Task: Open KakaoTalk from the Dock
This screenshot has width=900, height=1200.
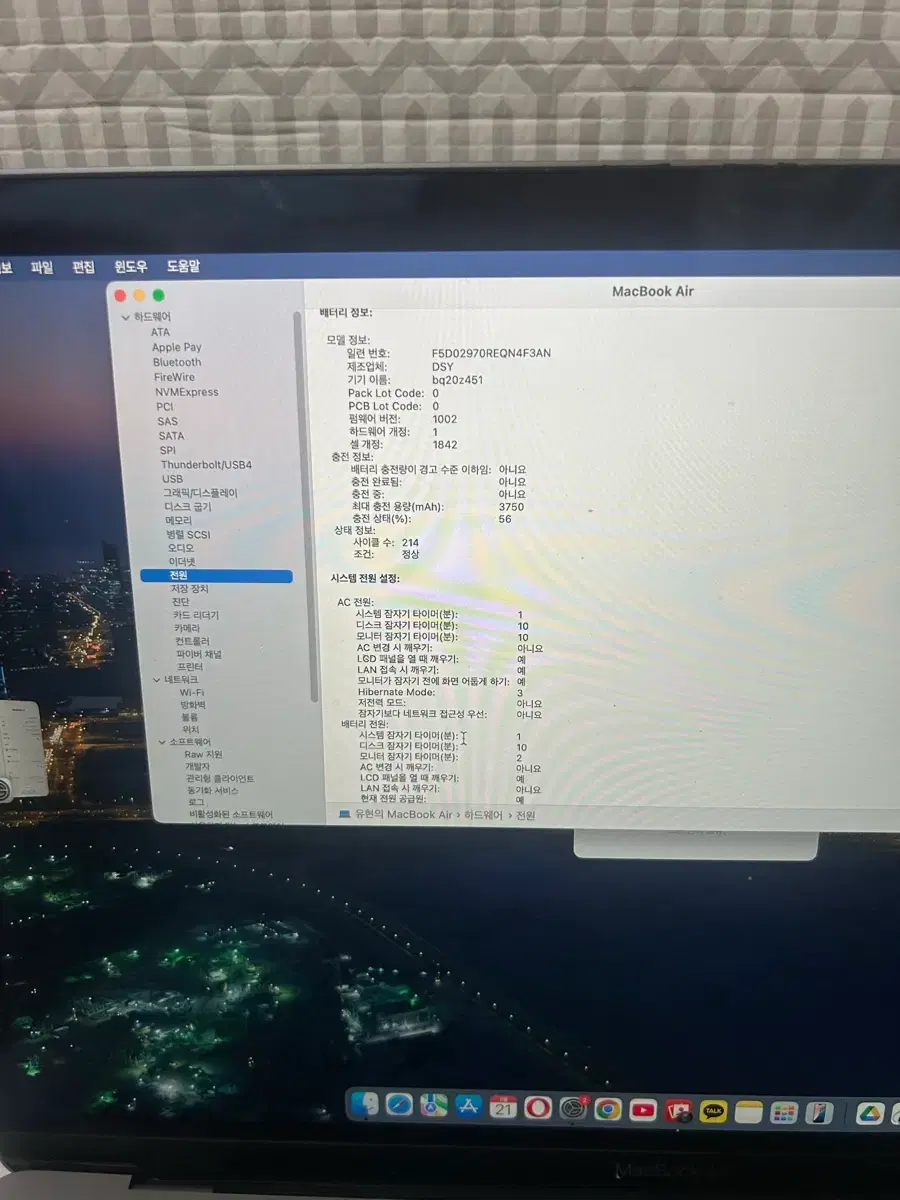Action: click(x=713, y=1112)
